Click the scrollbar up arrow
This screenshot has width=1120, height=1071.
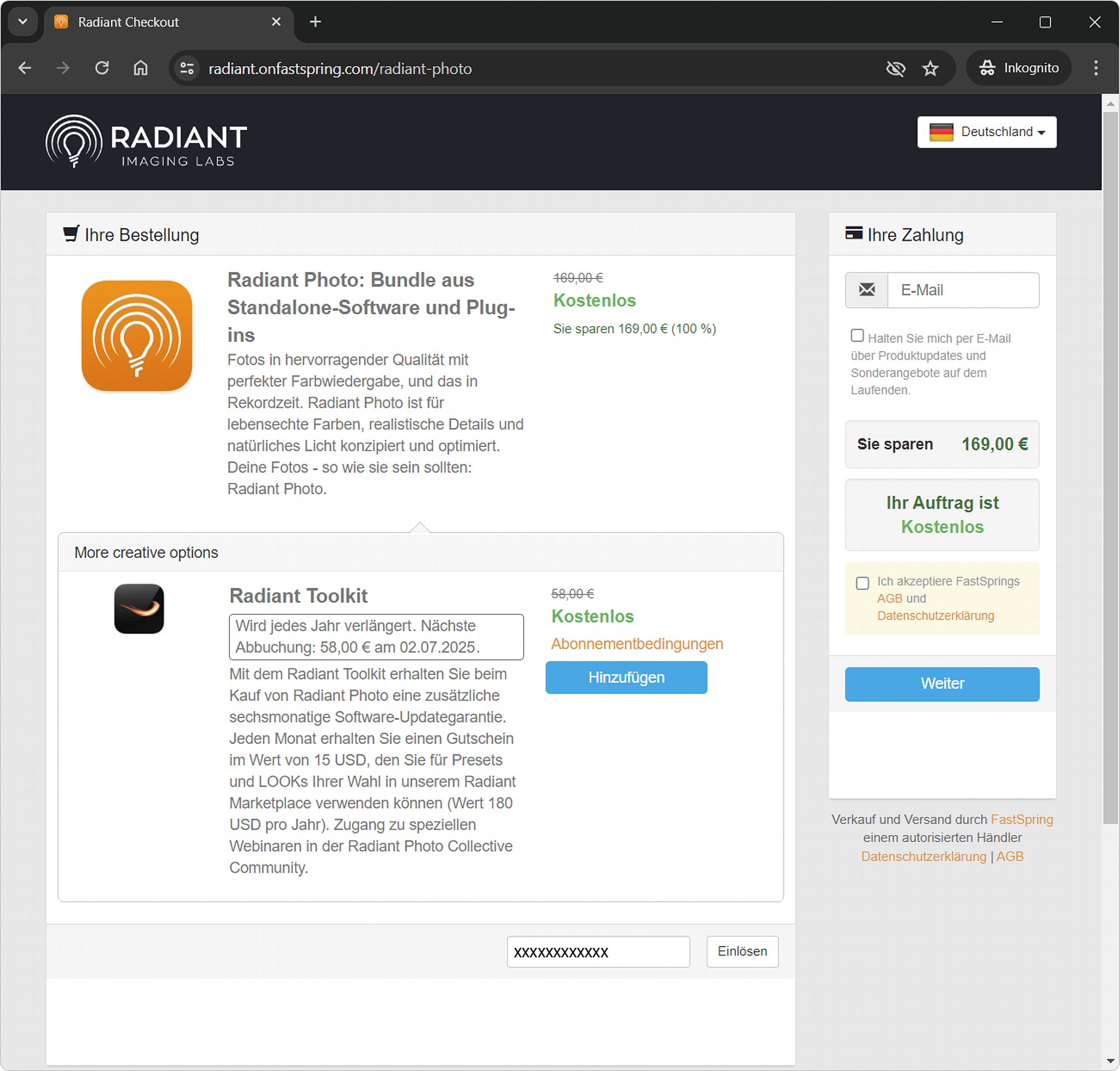[x=1110, y=104]
